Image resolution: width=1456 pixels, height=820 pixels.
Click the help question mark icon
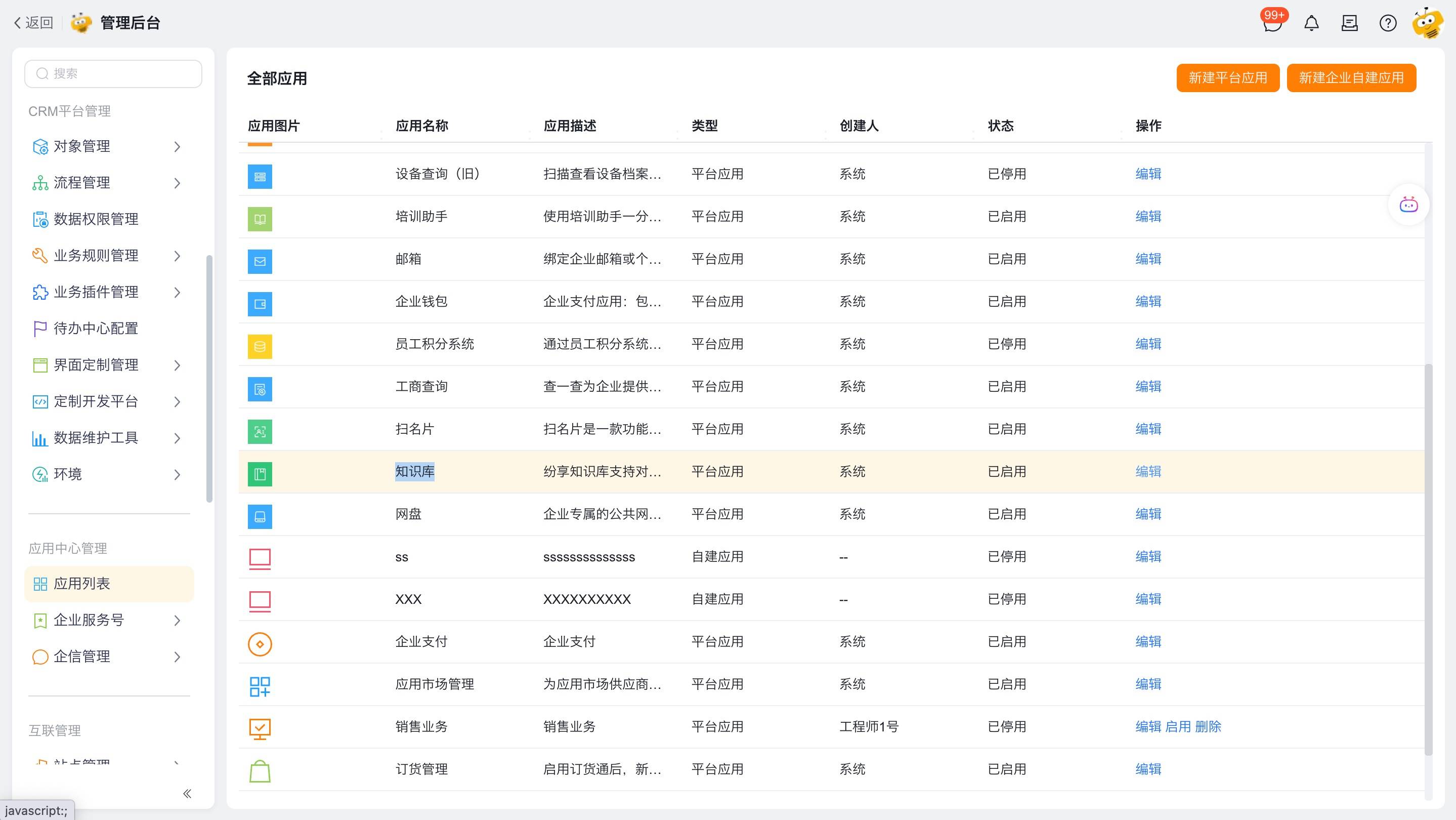[x=1388, y=23]
